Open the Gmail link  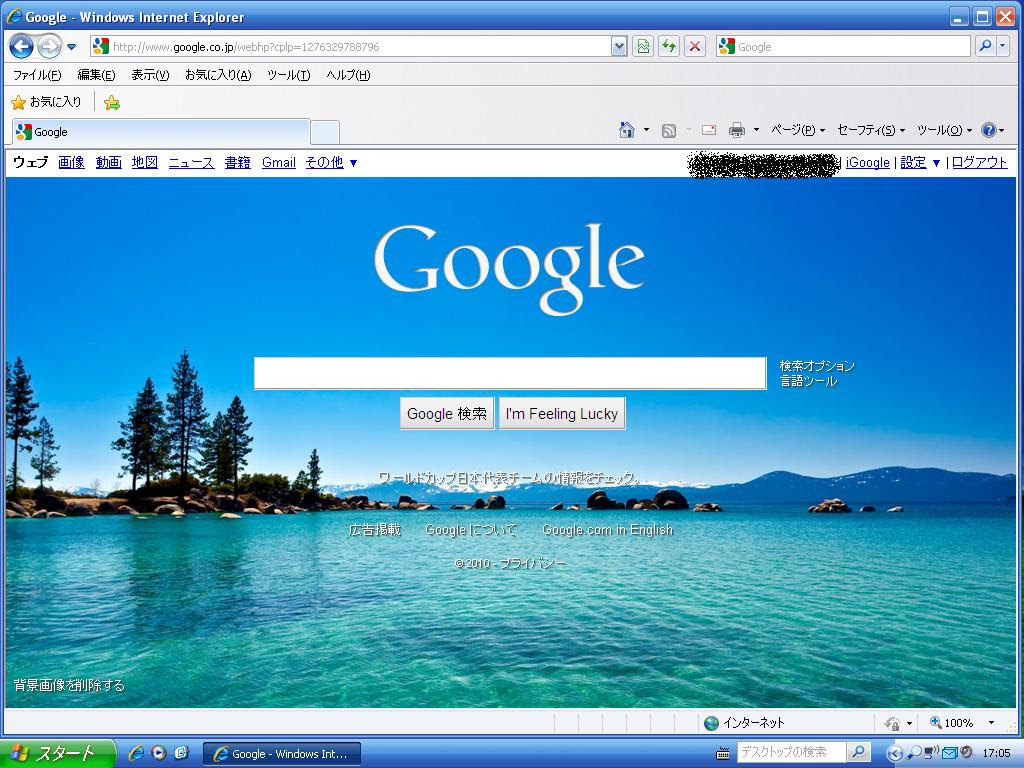click(x=279, y=163)
